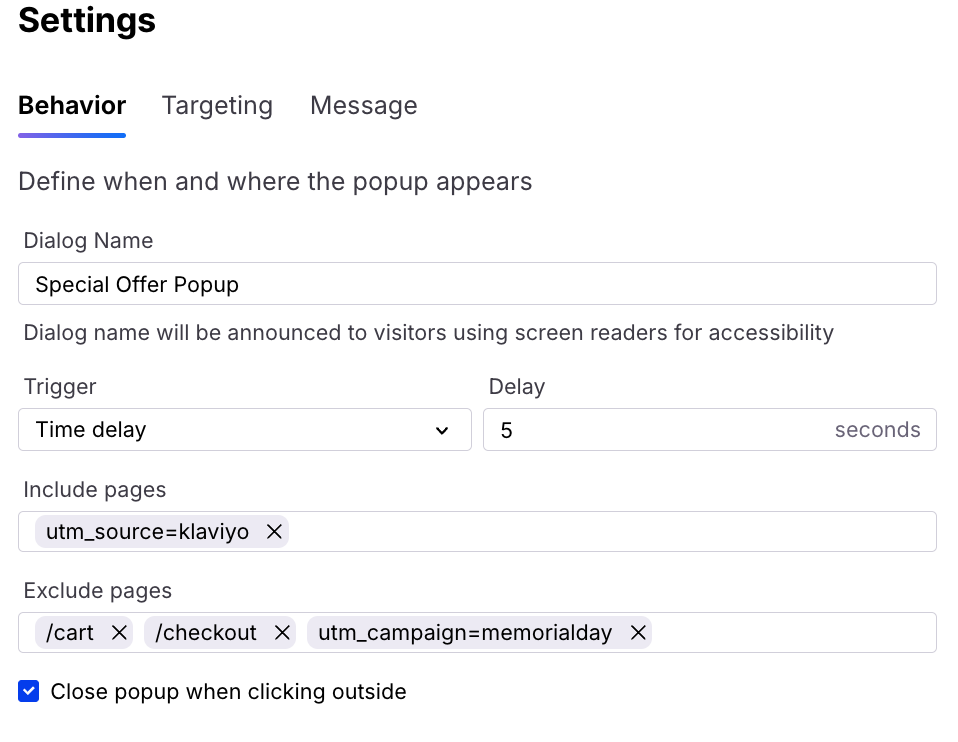Click the Close popup when clicking outside label

(228, 692)
